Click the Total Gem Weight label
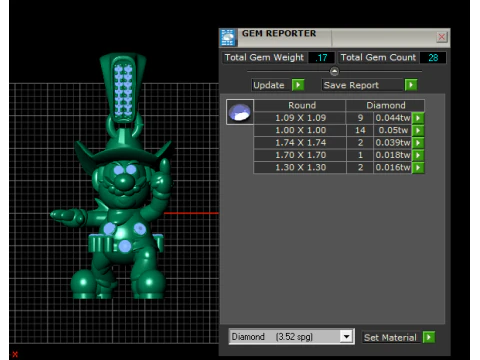480x360 pixels. tap(264, 57)
